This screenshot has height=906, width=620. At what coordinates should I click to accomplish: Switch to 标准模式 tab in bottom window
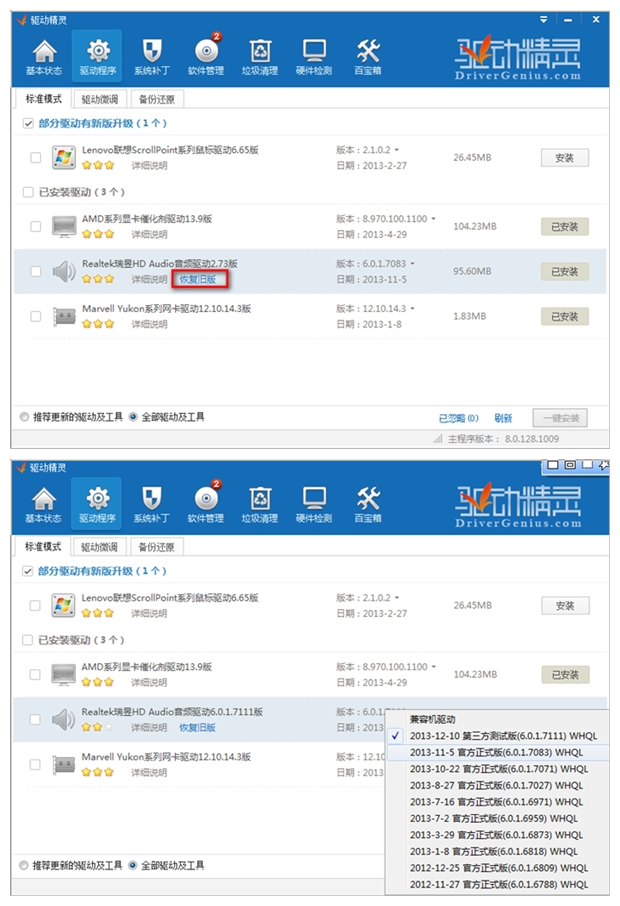(x=43, y=546)
